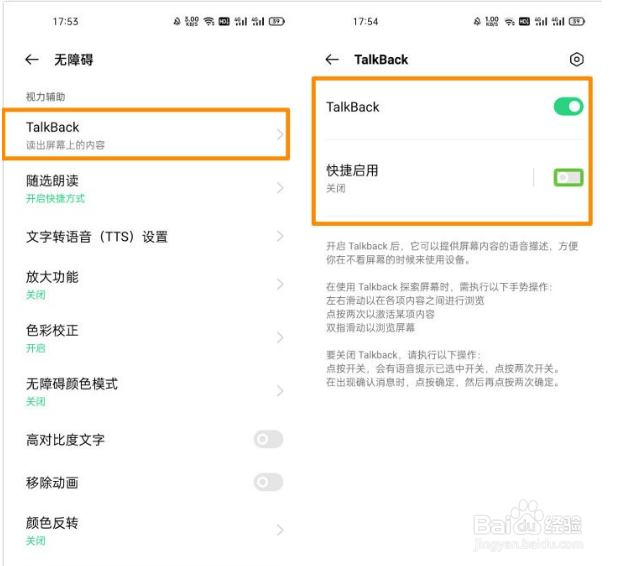618x566 pixels.
Task: Go back from the 无障碍 screen
Action: pos(32,60)
